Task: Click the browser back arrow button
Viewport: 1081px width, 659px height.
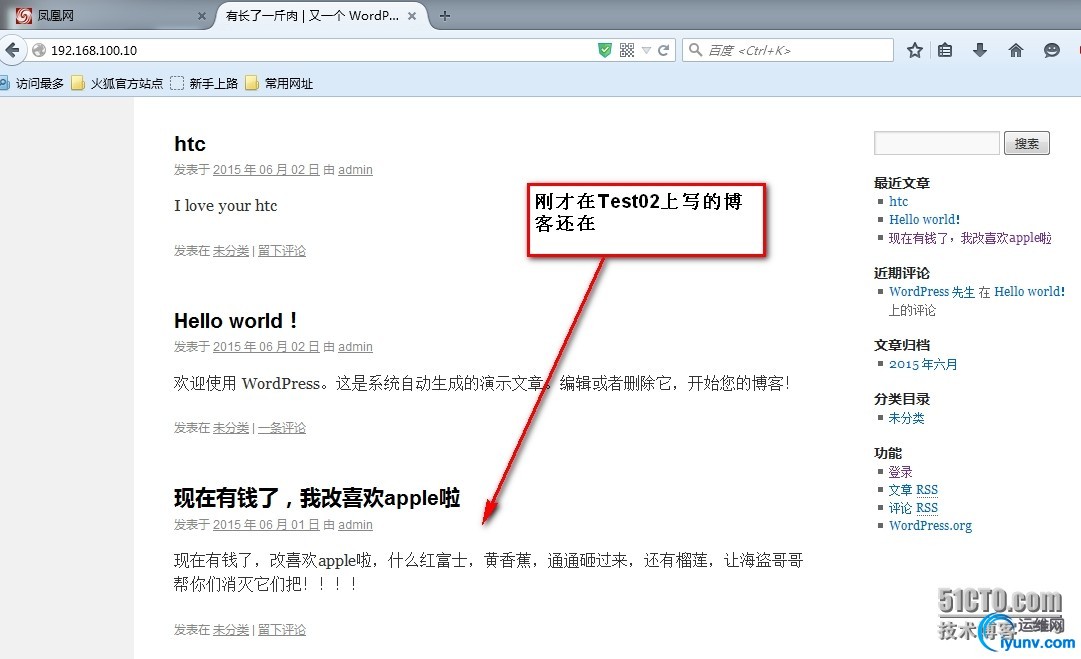Action: (x=12, y=50)
